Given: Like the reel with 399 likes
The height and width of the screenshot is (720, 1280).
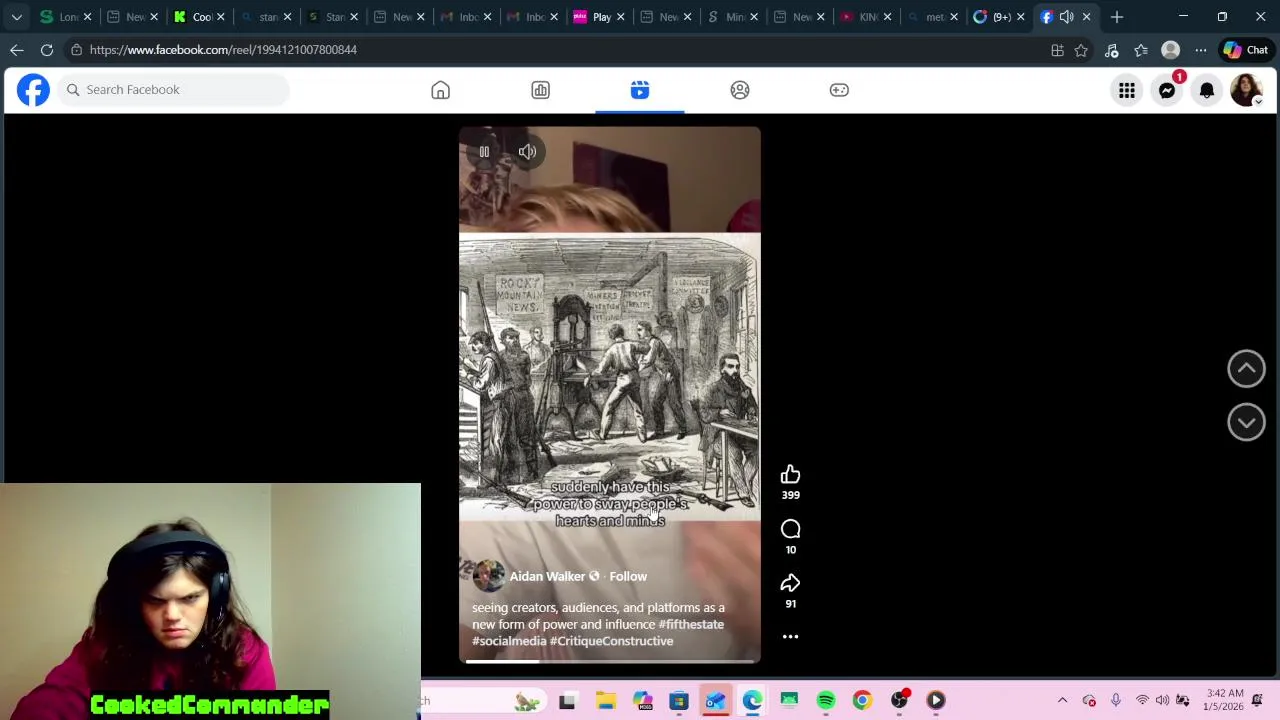Looking at the screenshot, I should pyautogui.click(x=790, y=474).
